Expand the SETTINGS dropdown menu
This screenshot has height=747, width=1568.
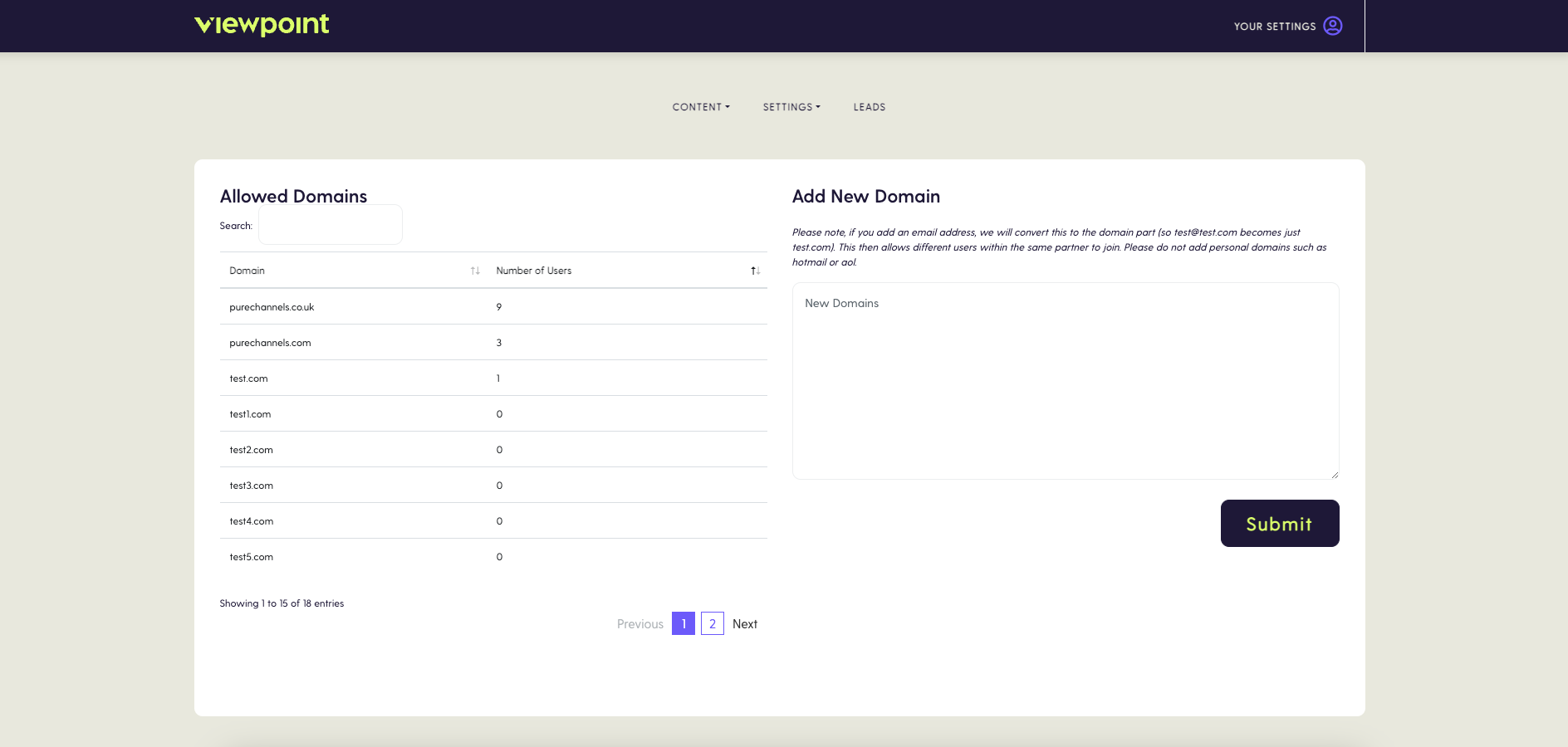click(x=791, y=107)
